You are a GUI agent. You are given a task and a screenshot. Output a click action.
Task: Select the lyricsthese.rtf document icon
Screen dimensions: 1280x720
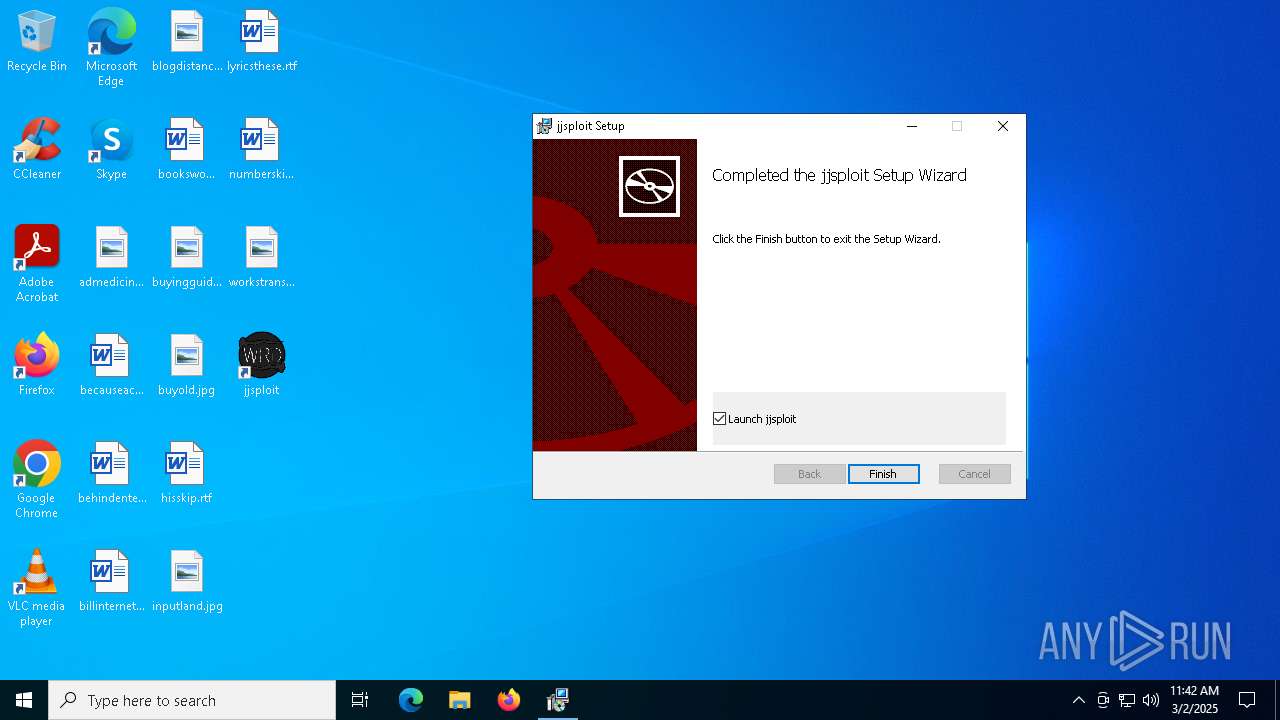point(261,42)
